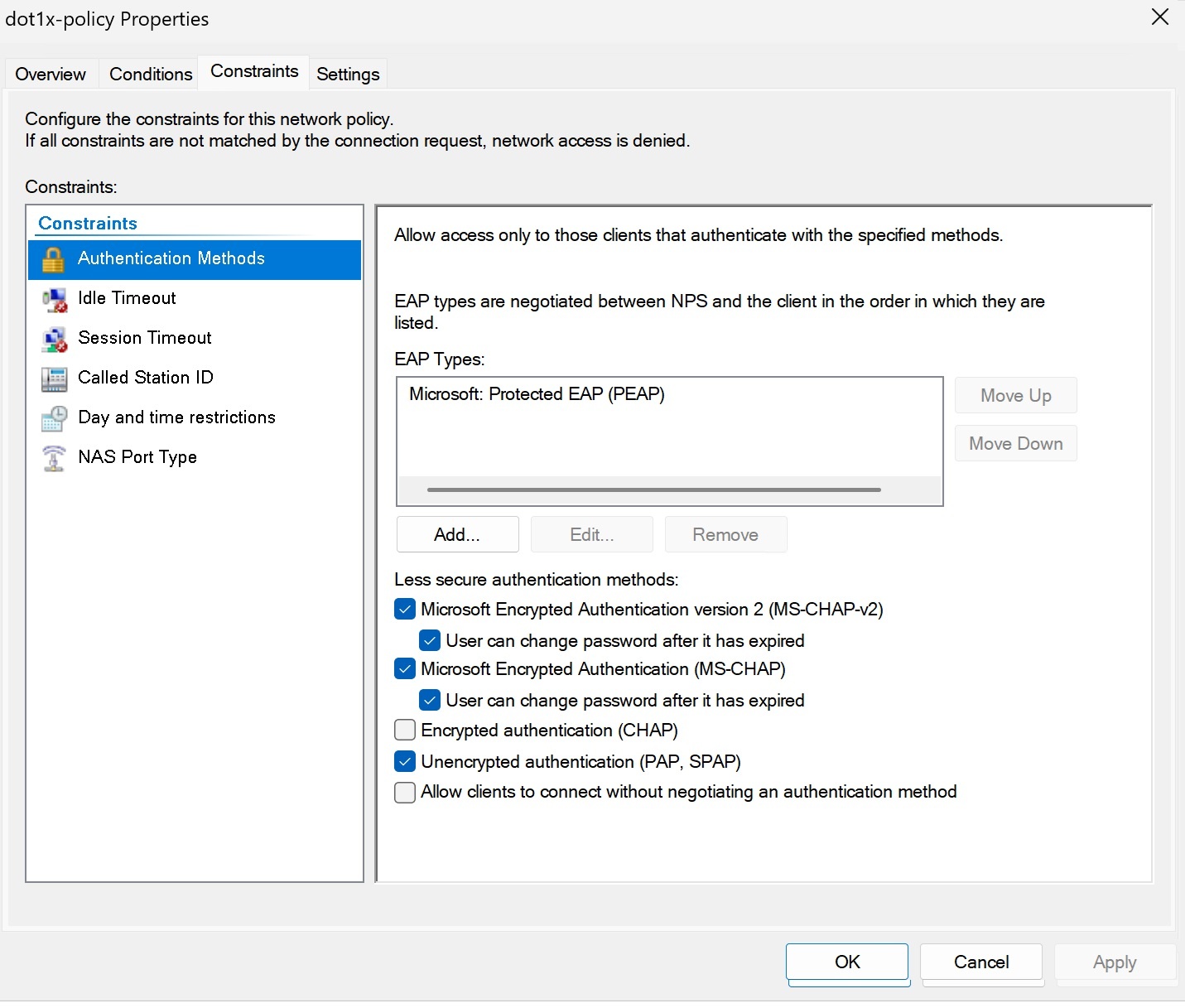Allow clients to connect without negotiating authentication
This screenshot has width=1185, height=1008.
click(x=405, y=793)
